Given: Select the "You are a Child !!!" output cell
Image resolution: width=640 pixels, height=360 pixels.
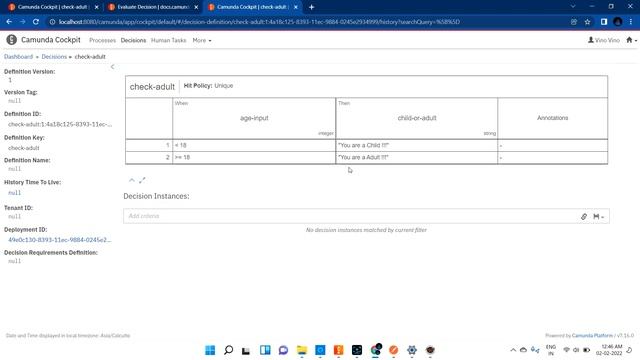Looking at the screenshot, I should (417, 145).
